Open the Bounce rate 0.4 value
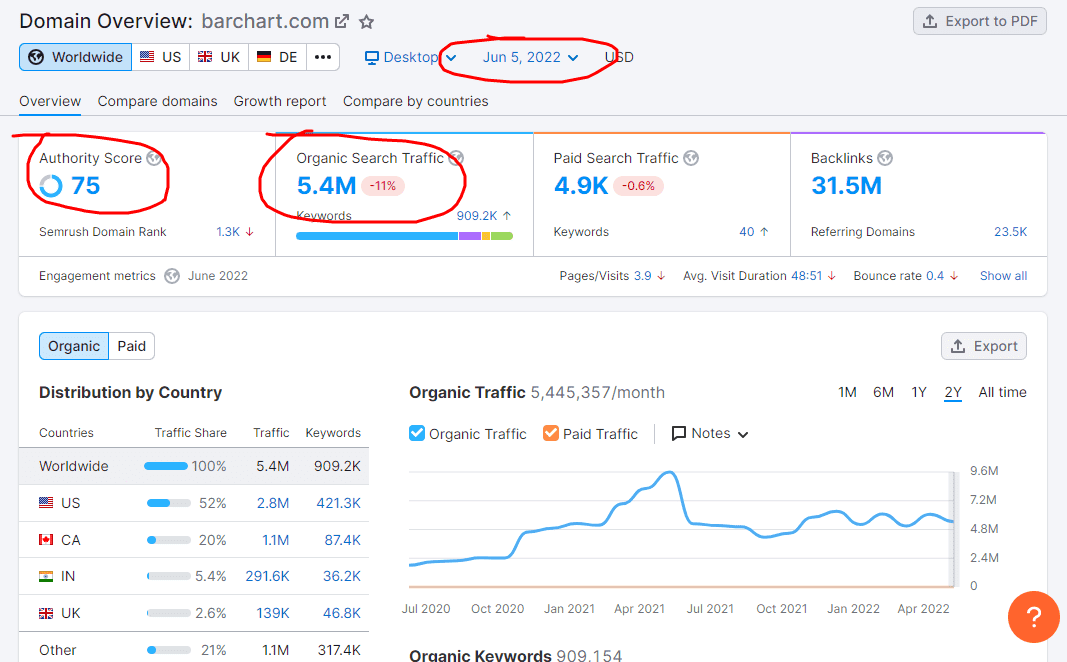1067x662 pixels. 935,276
